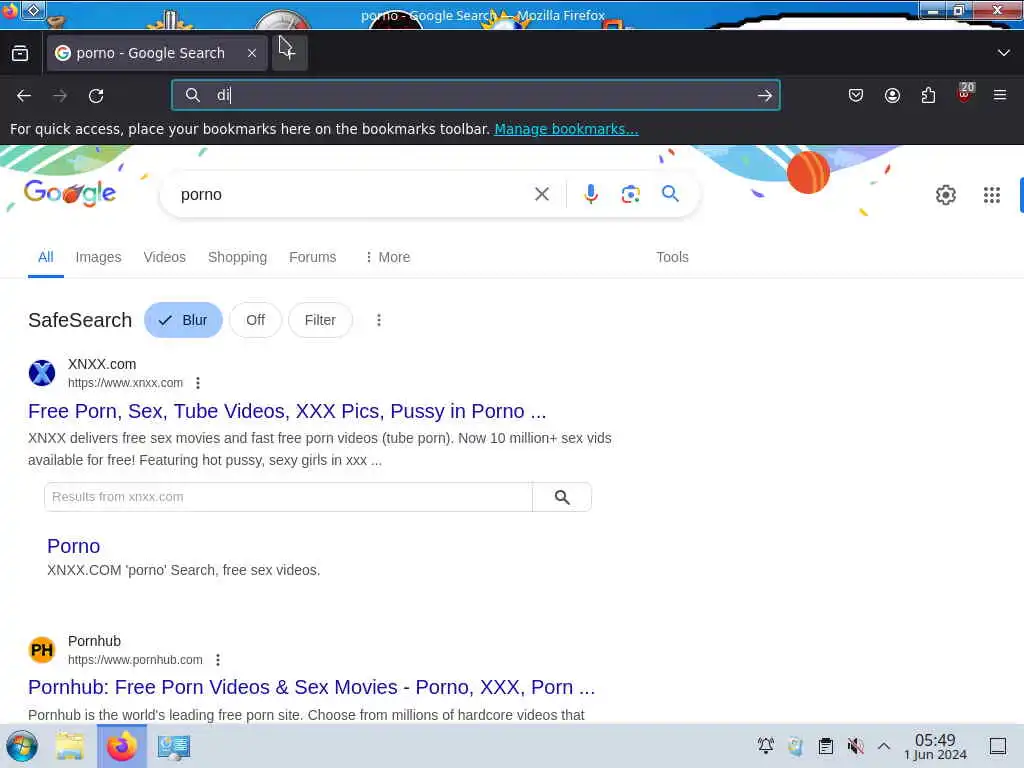Image resolution: width=1024 pixels, height=768 pixels.
Task: Switch to the Images tab
Action: (99, 257)
